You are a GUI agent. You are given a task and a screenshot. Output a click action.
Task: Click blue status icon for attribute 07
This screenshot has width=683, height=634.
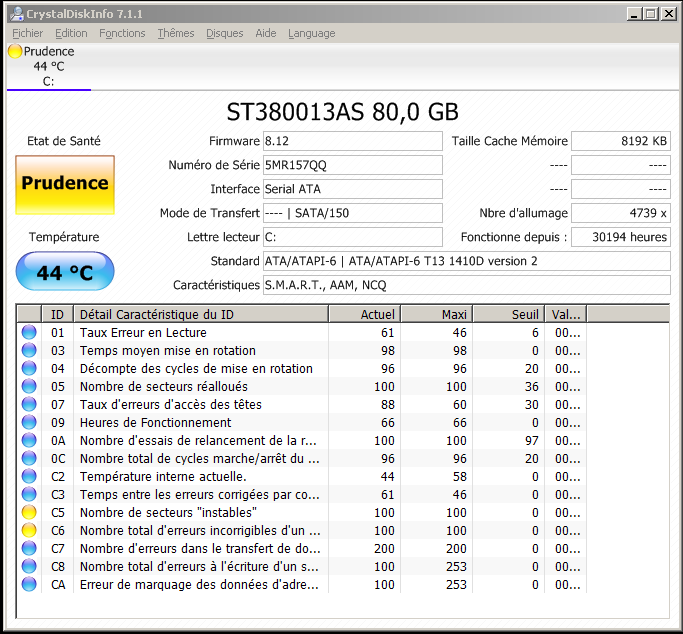pyautogui.click(x=29, y=404)
